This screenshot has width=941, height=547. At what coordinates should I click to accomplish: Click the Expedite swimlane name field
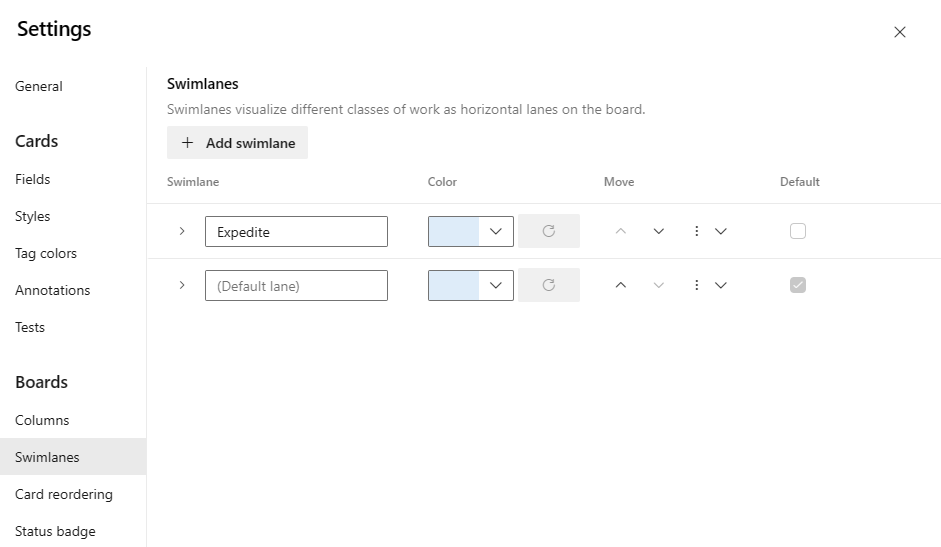point(296,231)
